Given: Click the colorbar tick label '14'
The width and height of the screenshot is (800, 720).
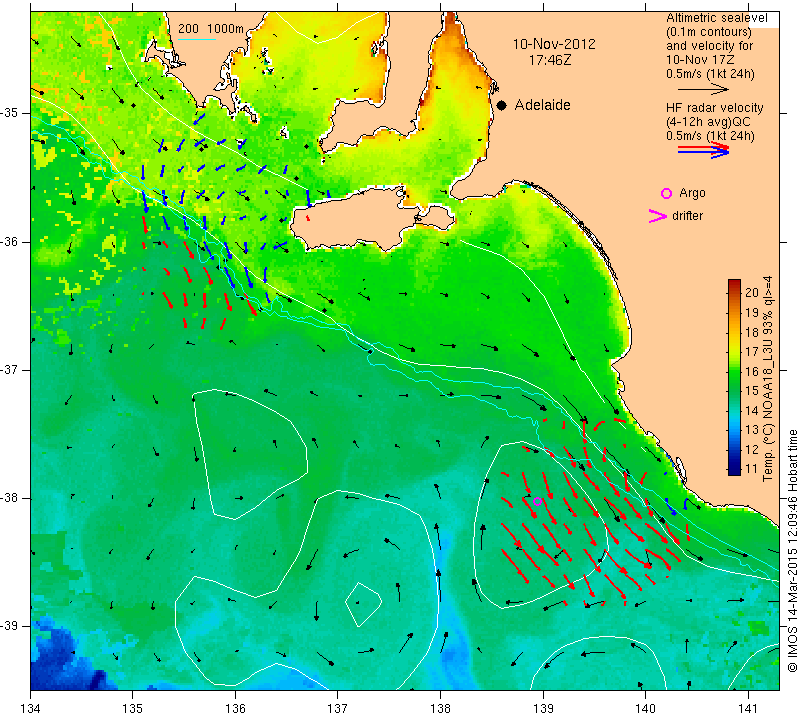Looking at the screenshot, I should coord(752,410).
